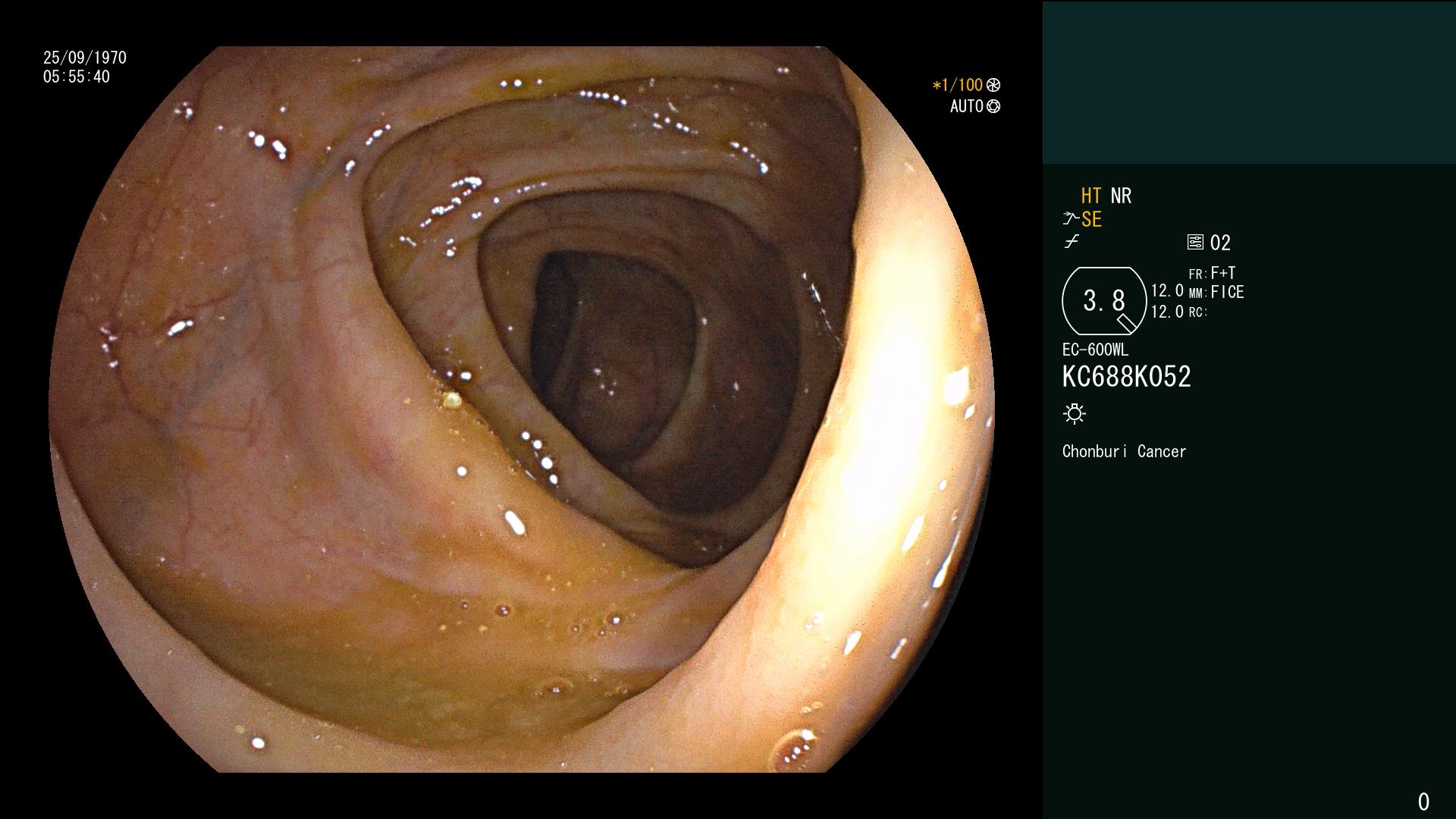Image resolution: width=1456 pixels, height=819 pixels.
Task: Click the time stamp 05:55:40
Action: pos(77,77)
